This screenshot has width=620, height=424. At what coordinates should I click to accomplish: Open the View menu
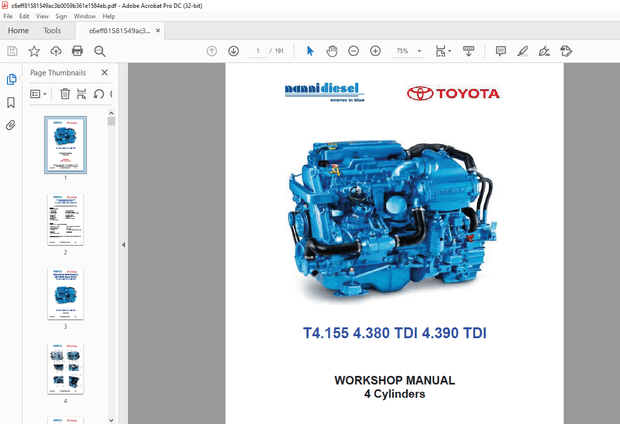pyautogui.click(x=42, y=16)
